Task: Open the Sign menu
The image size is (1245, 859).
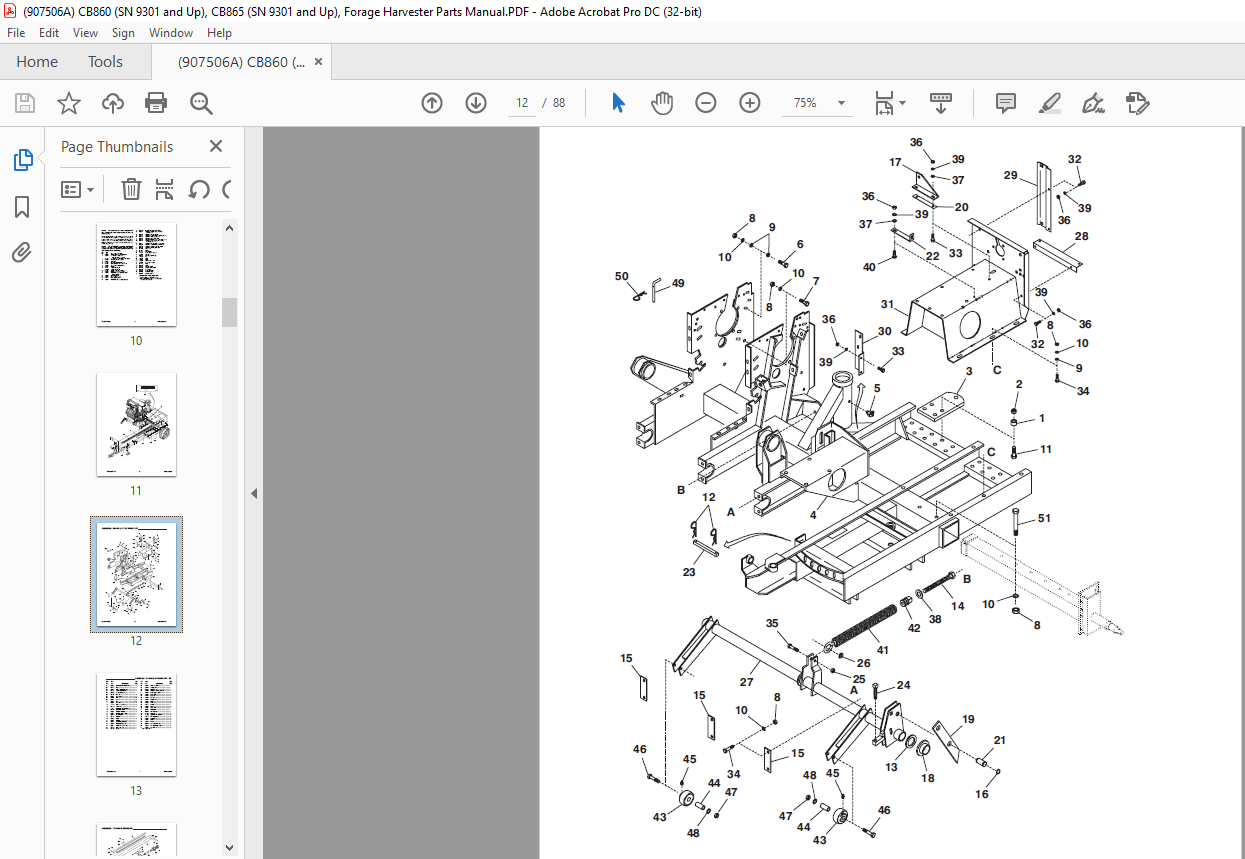Action: pyautogui.click(x=123, y=33)
